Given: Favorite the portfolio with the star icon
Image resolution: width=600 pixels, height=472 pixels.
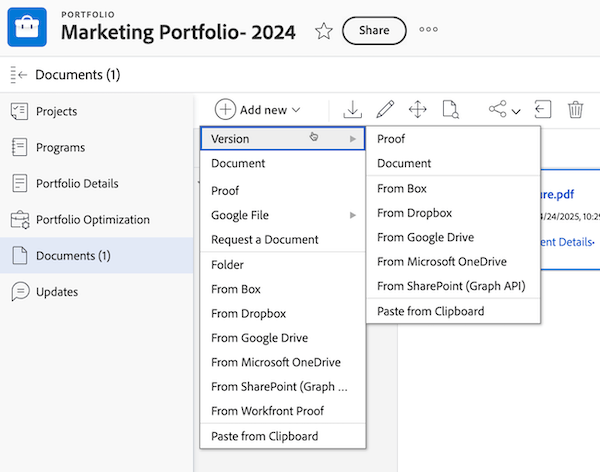Looking at the screenshot, I should (x=323, y=31).
